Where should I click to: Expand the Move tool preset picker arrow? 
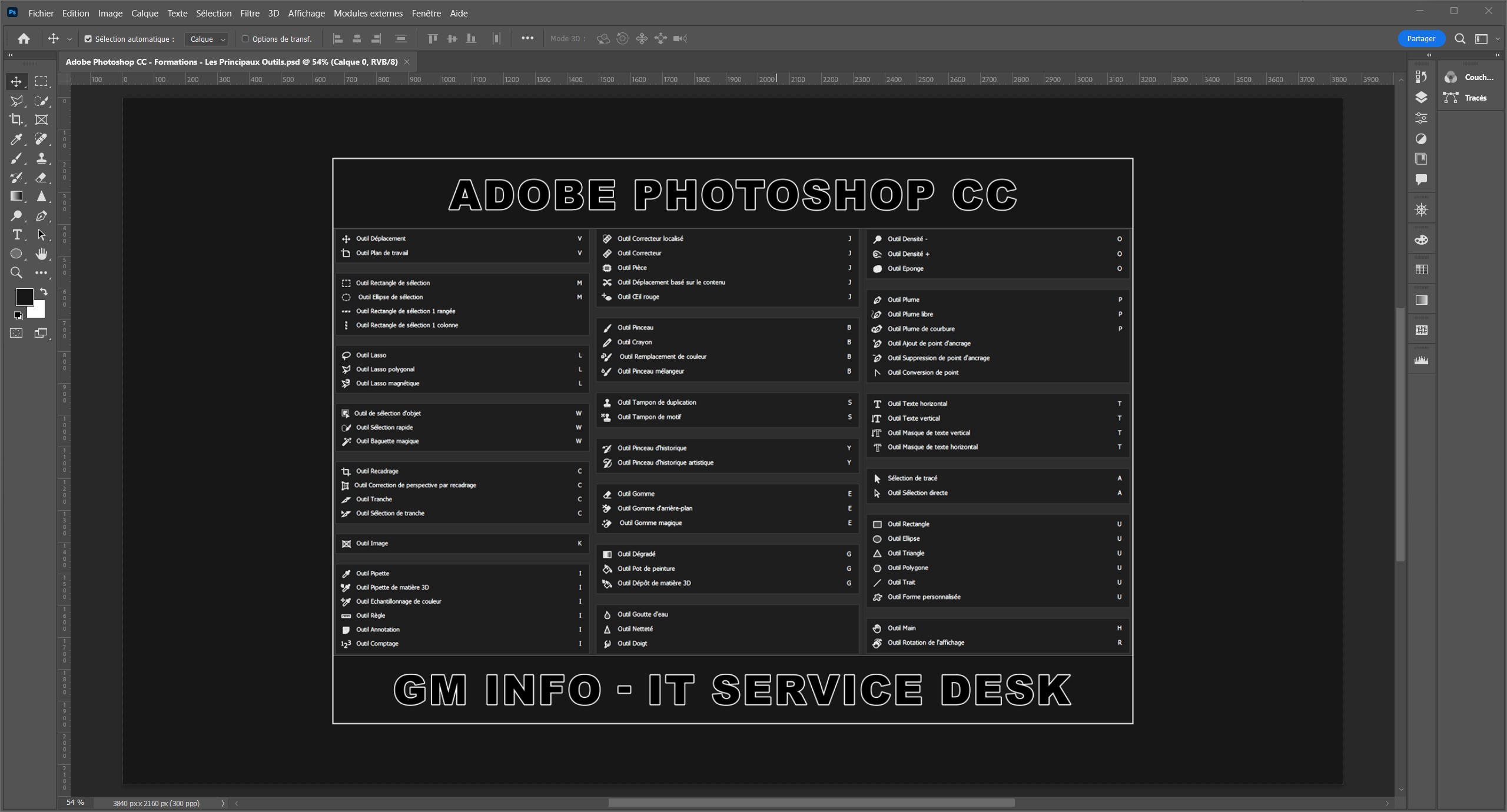69,39
